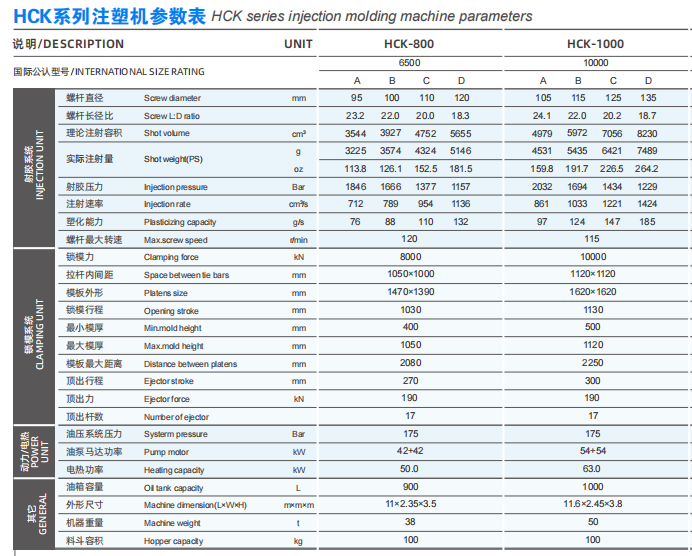Select distance between platens value 2250

[592, 363]
